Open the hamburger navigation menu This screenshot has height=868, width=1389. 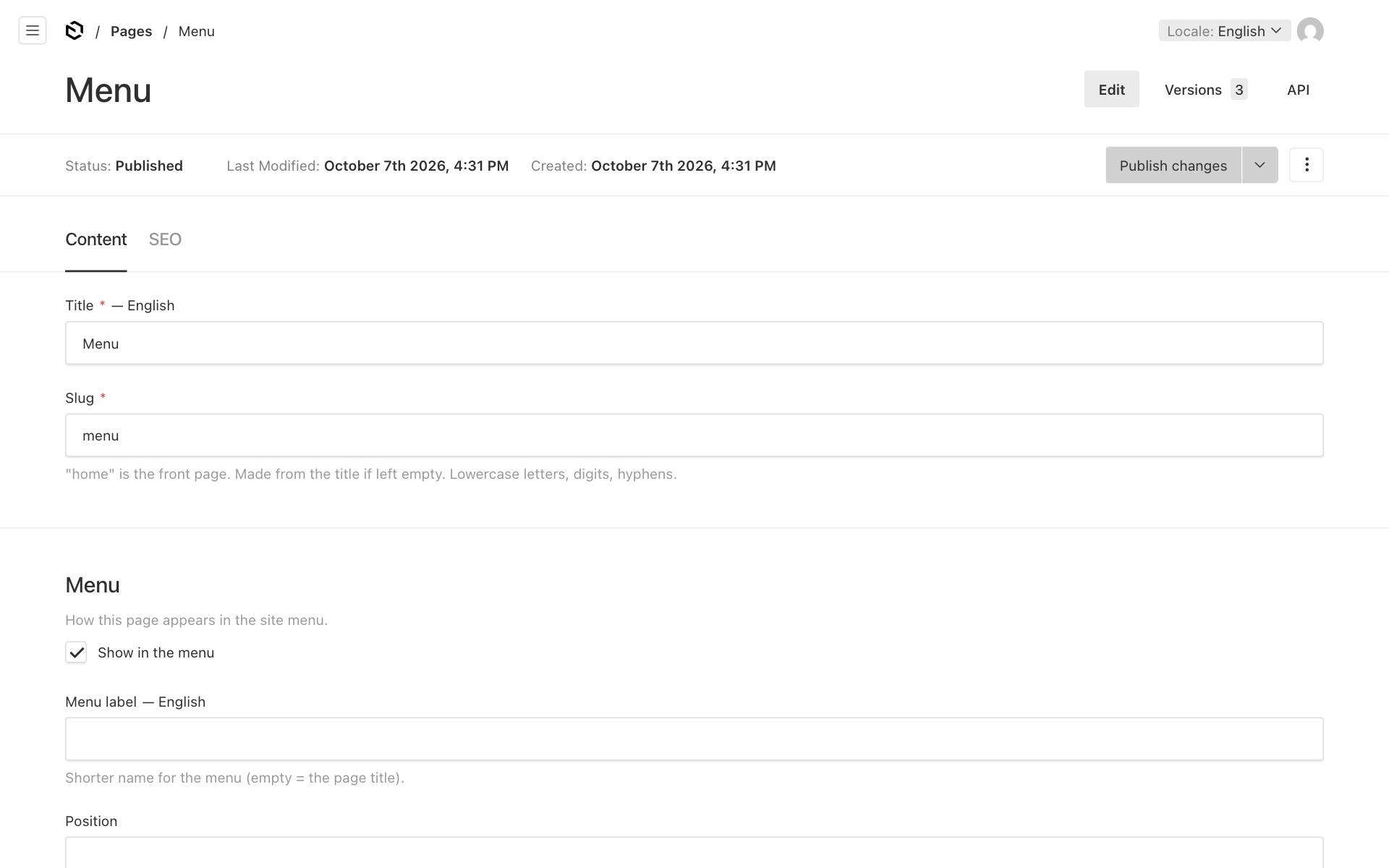(x=33, y=30)
